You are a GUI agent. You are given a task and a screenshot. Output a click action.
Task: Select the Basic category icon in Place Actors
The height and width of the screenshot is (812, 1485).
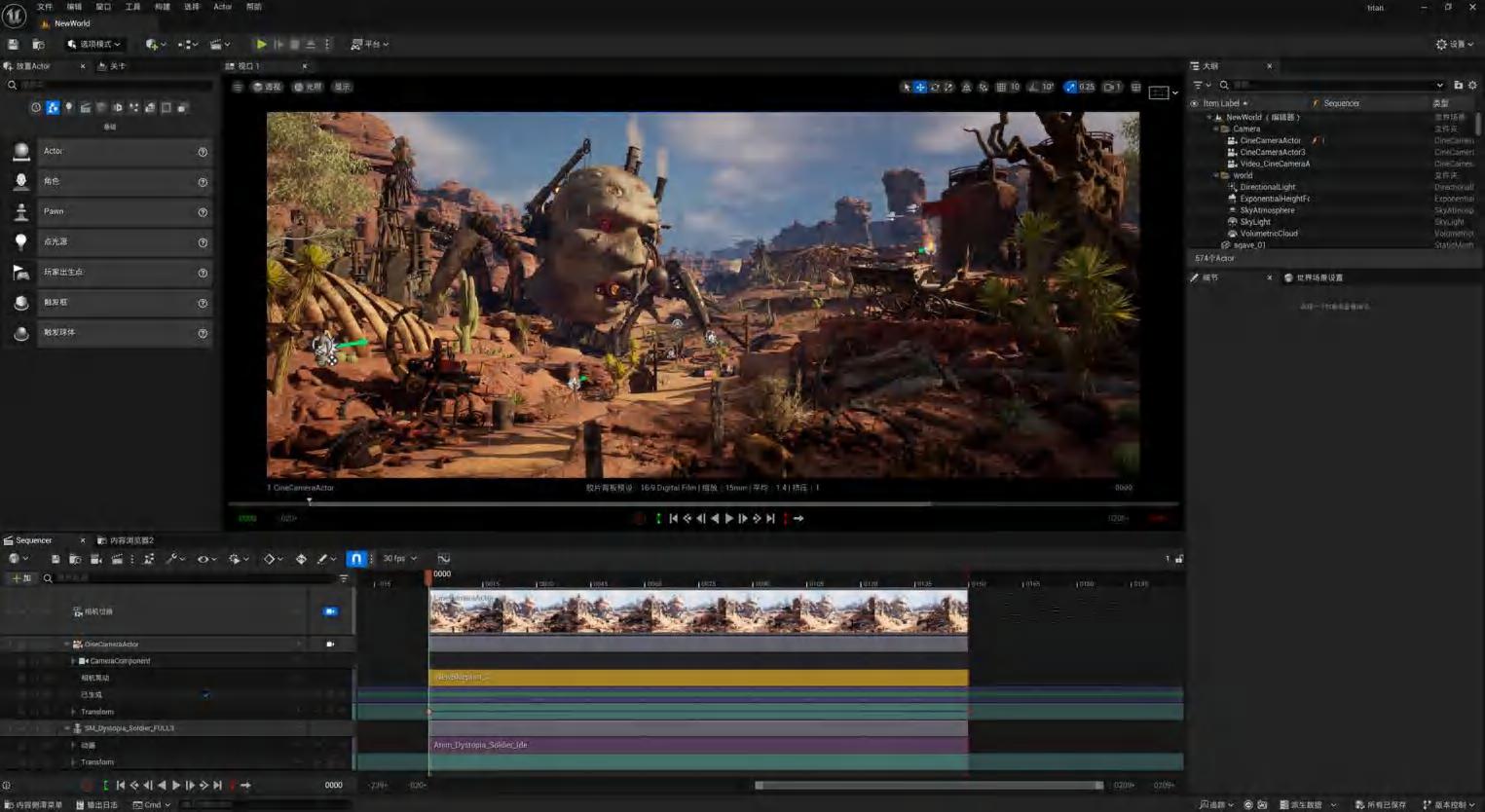point(53,107)
